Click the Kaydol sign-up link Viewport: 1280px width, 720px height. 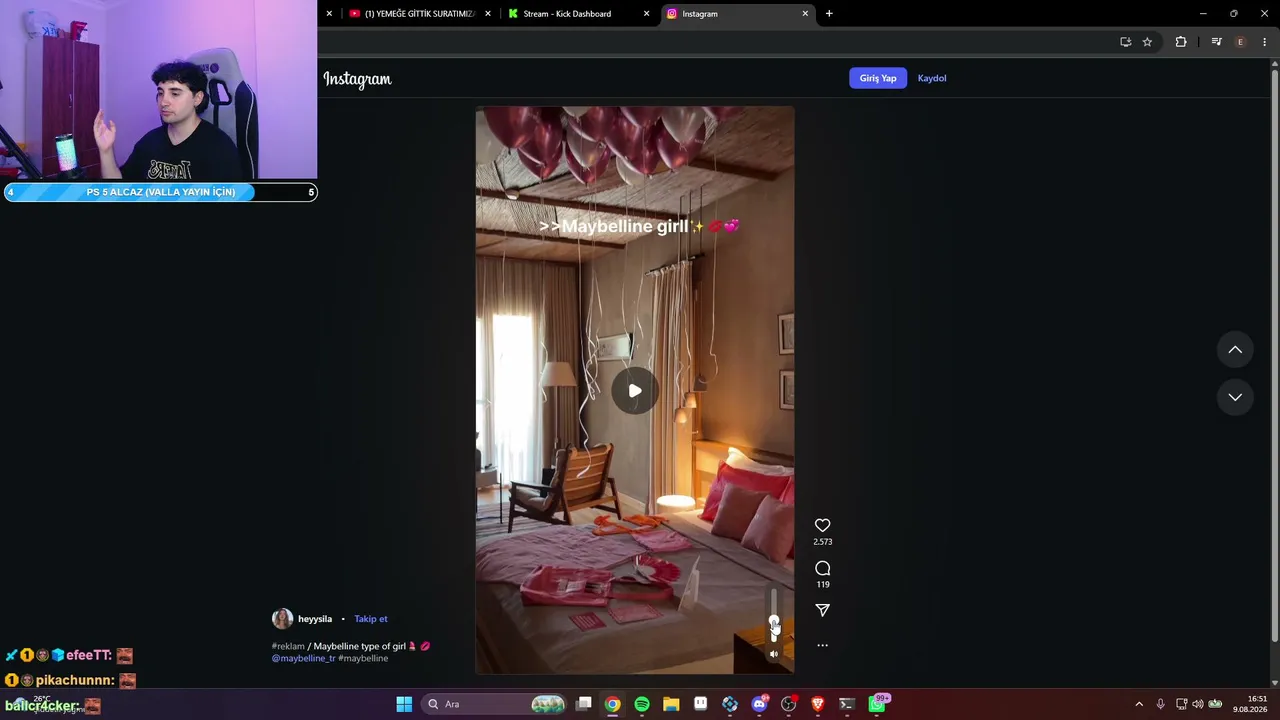point(932,78)
